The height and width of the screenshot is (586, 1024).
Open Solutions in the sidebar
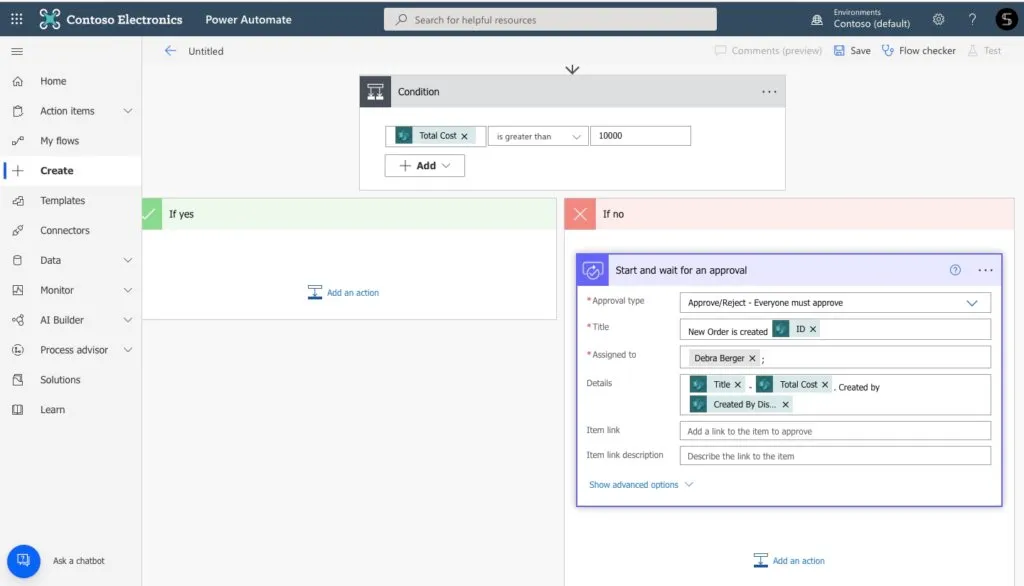[x=60, y=380]
